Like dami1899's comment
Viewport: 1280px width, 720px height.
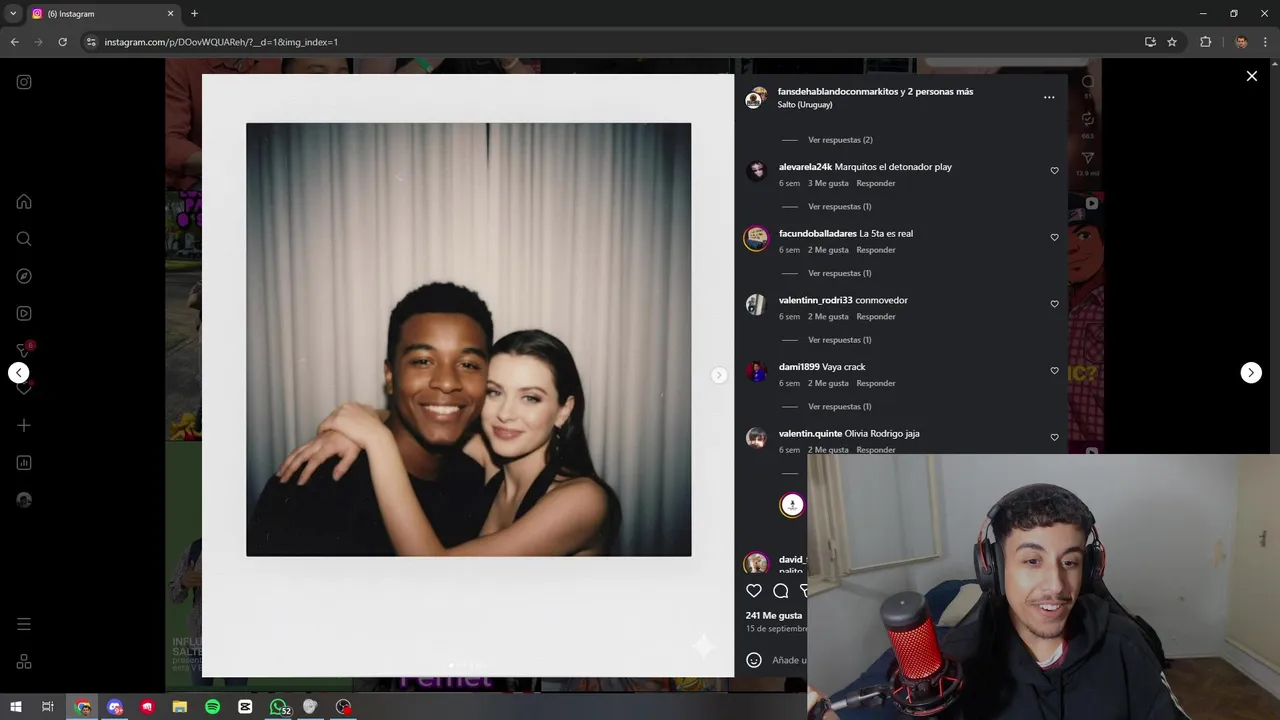pos(1054,371)
